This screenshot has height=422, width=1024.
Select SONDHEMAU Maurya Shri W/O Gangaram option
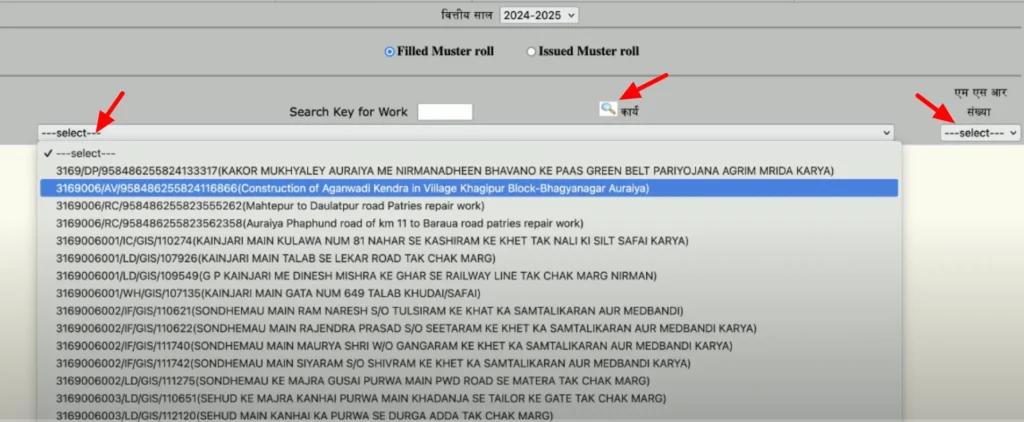click(x=469, y=346)
